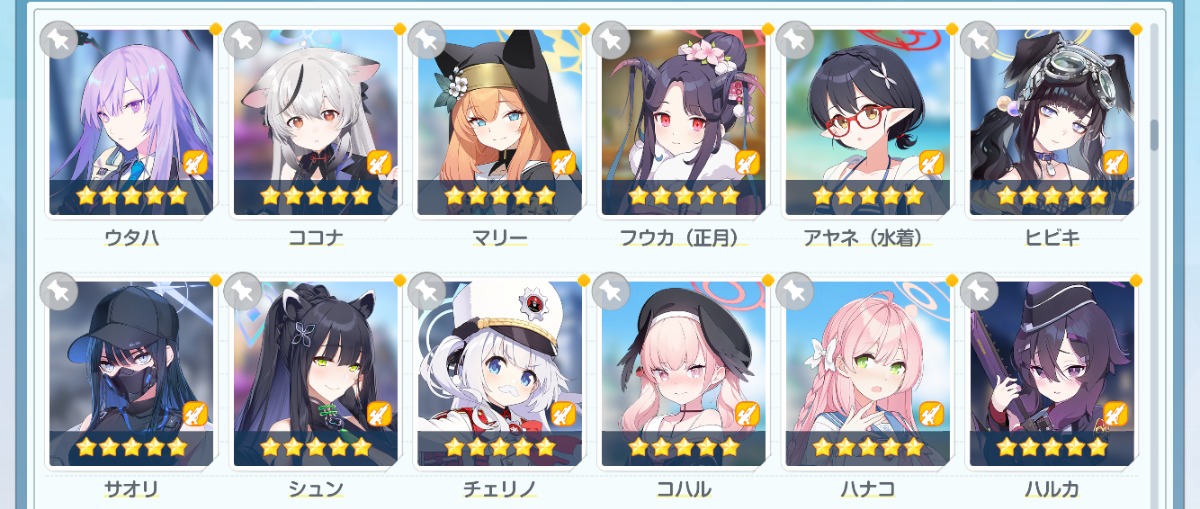Image resolution: width=1200 pixels, height=509 pixels.
Task: Click the orange weapon badge on シュン's card
Action: (379, 414)
